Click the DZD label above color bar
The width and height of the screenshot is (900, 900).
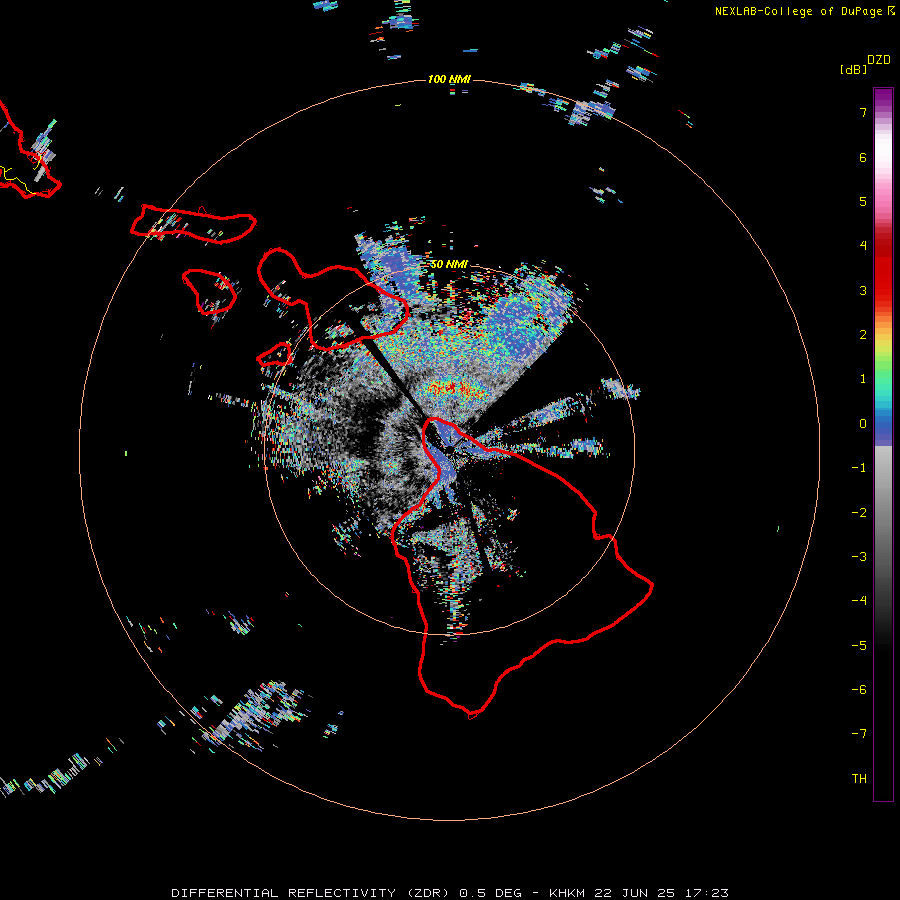coord(879,60)
